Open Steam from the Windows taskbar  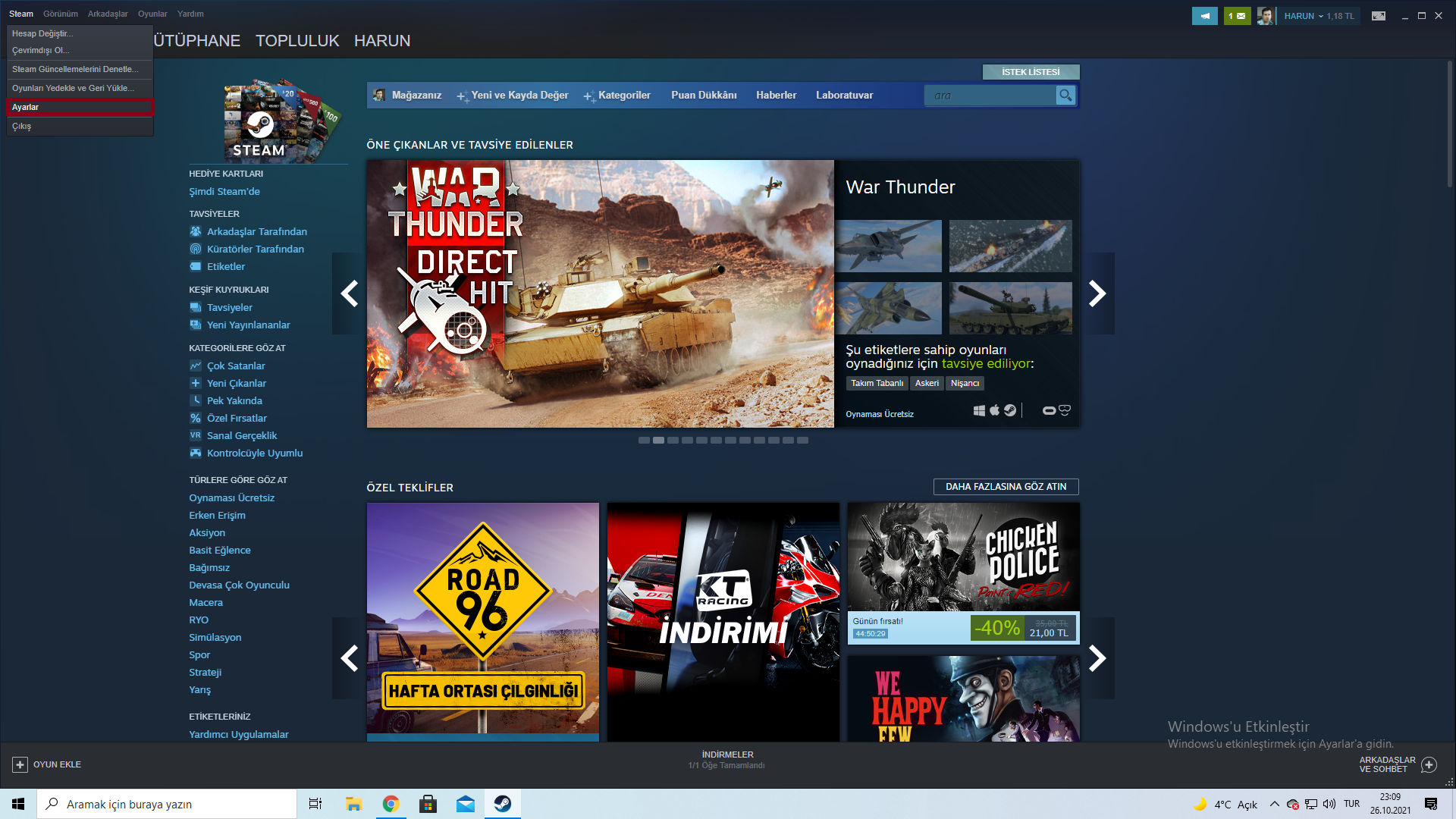503,804
